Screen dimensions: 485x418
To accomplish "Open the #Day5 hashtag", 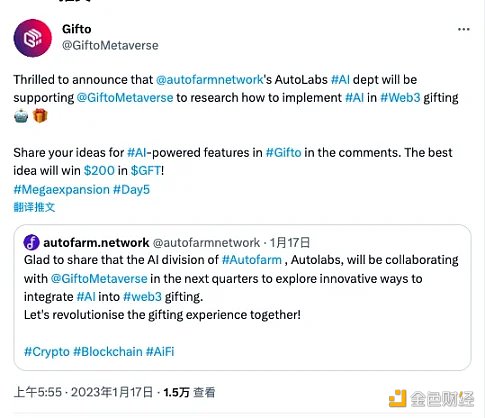I will click(x=131, y=190).
